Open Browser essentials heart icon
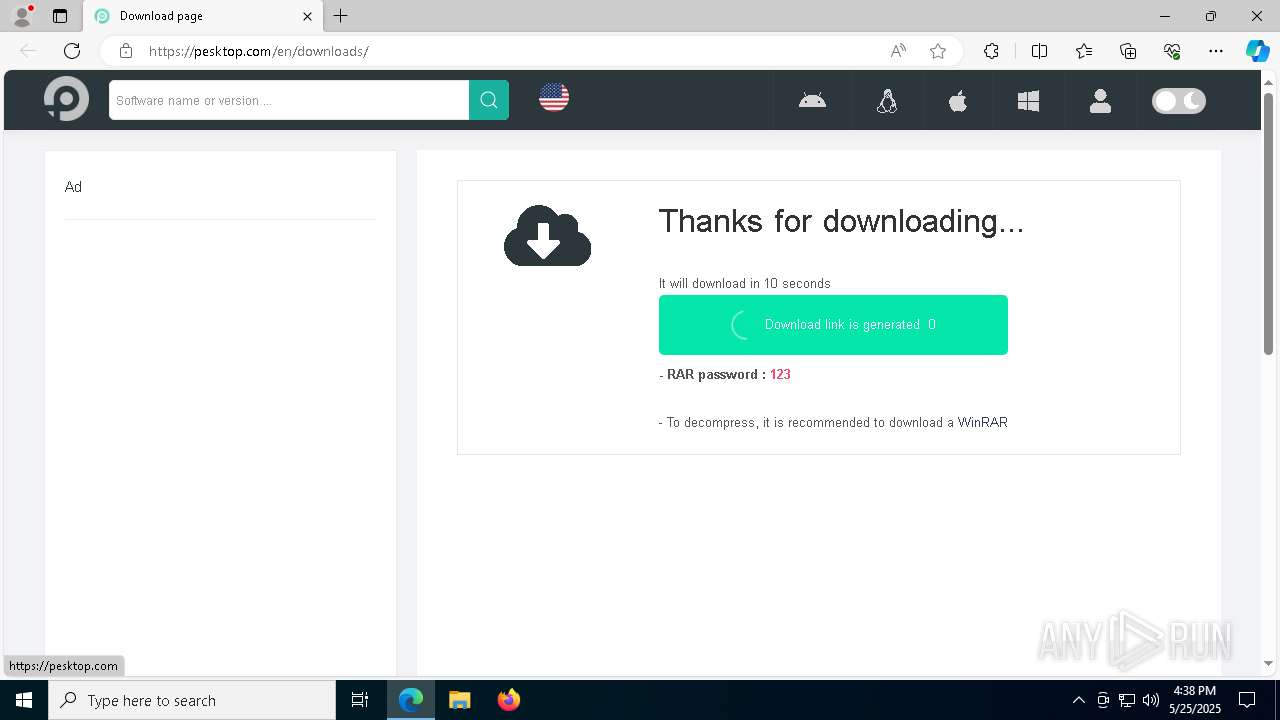Screen dimensions: 1280x720 [1172, 51]
